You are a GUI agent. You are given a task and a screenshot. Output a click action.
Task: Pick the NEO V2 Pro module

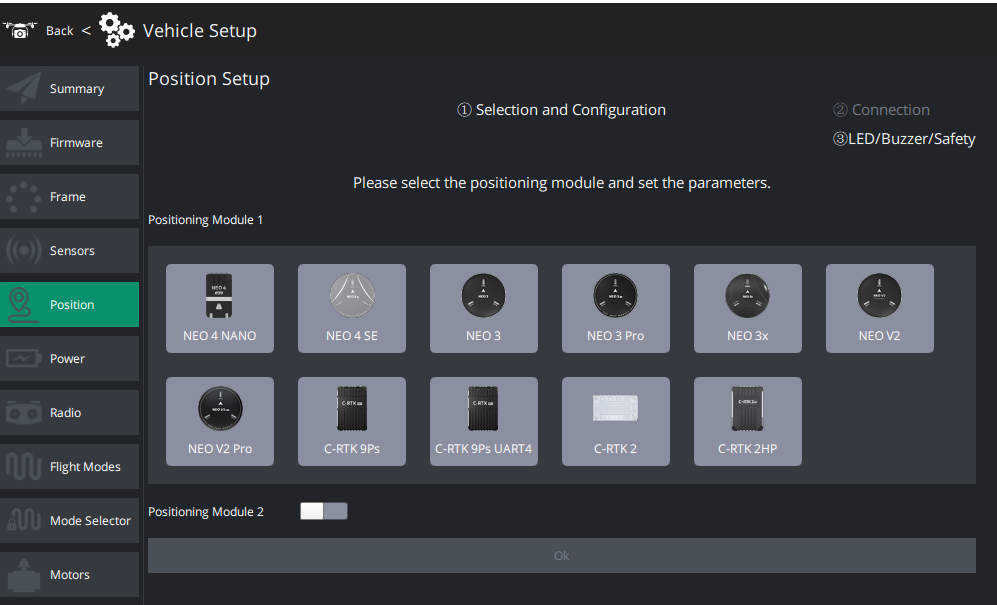point(219,421)
